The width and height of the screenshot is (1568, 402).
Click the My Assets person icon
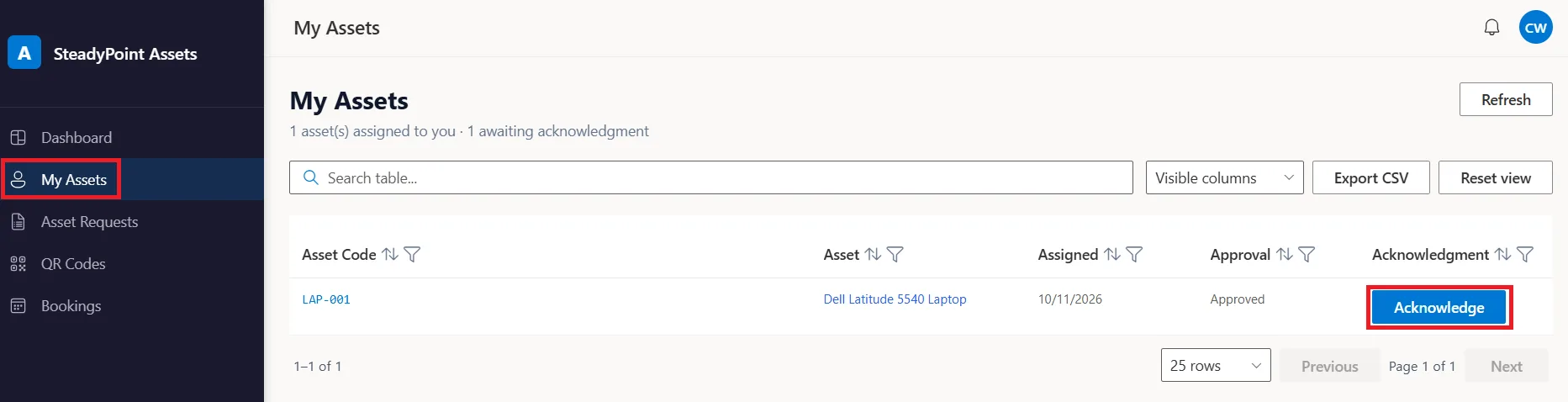[x=18, y=179]
